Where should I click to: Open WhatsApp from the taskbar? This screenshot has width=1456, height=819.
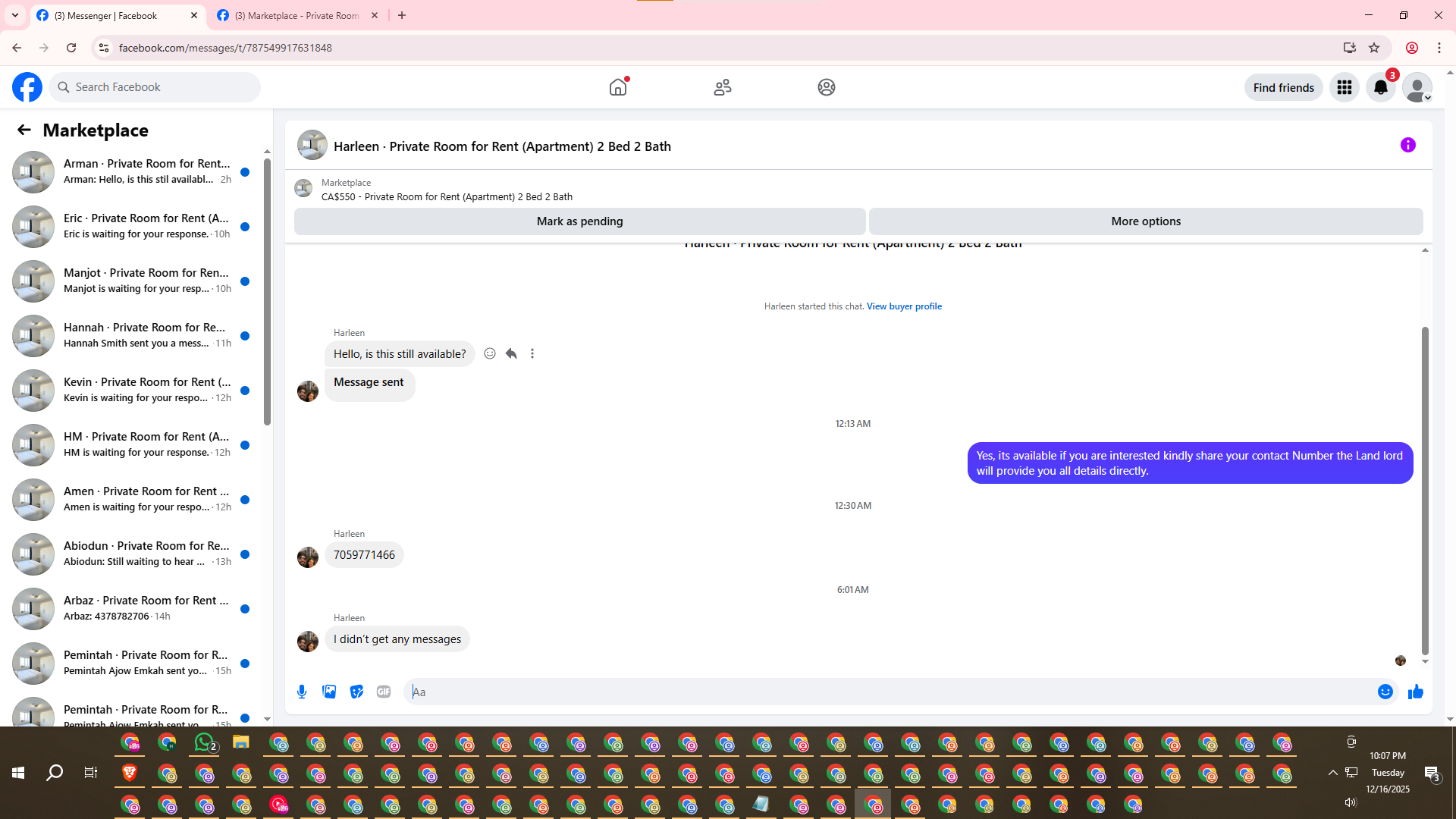(x=205, y=742)
